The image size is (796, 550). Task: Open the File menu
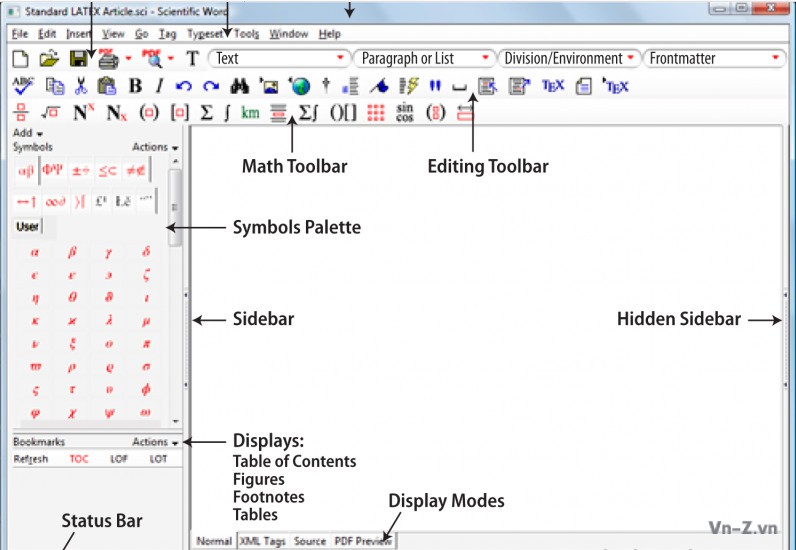coord(20,34)
